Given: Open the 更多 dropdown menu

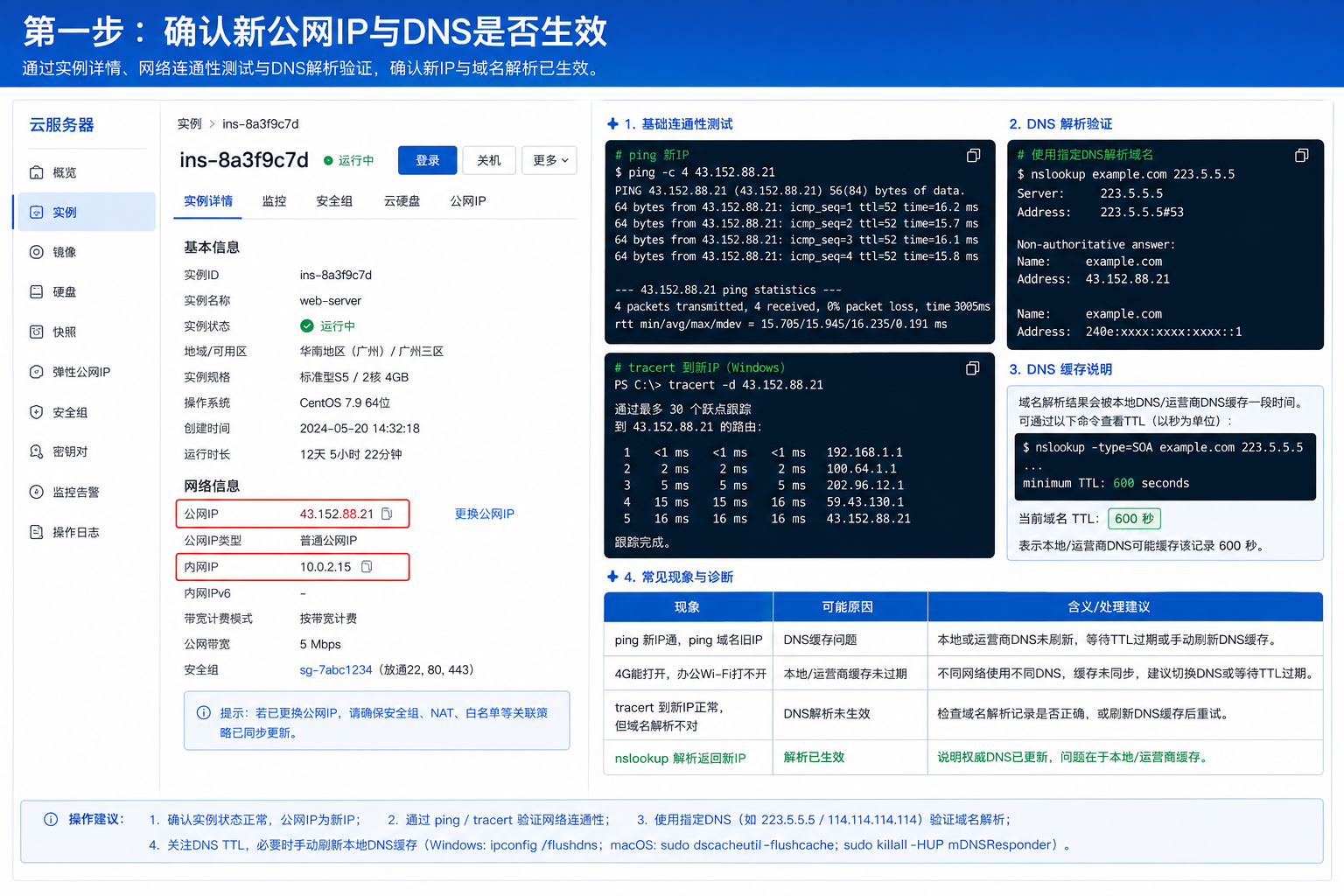Looking at the screenshot, I should [550, 160].
